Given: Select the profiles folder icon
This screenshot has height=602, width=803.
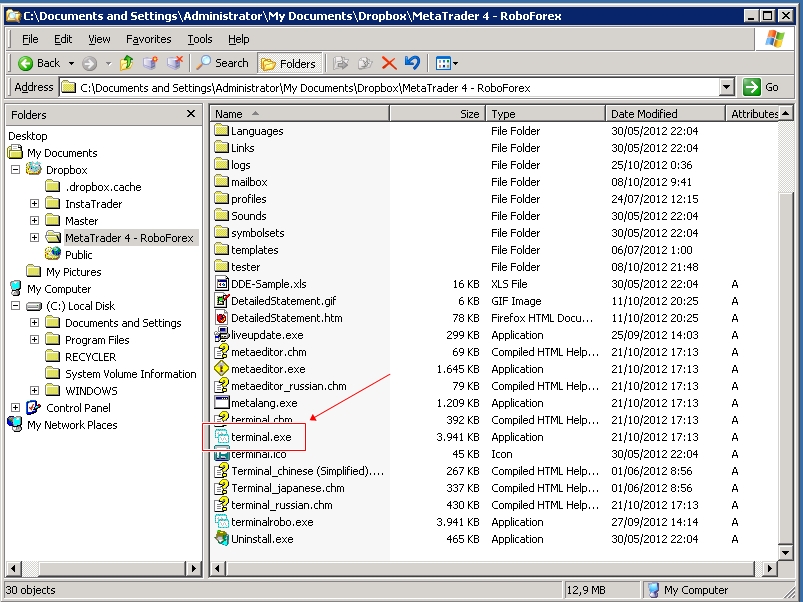Looking at the screenshot, I should (x=221, y=198).
